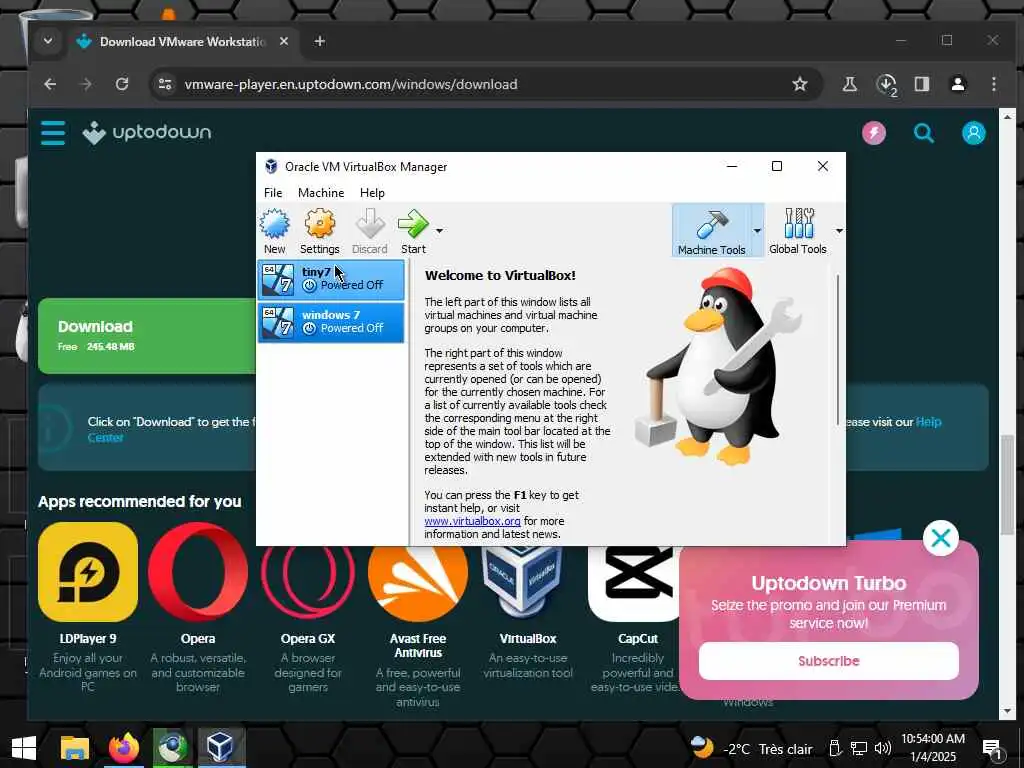Select Global Tools in VirtualBox
Image resolution: width=1024 pixels, height=768 pixels.
pyautogui.click(x=797, y=231)
